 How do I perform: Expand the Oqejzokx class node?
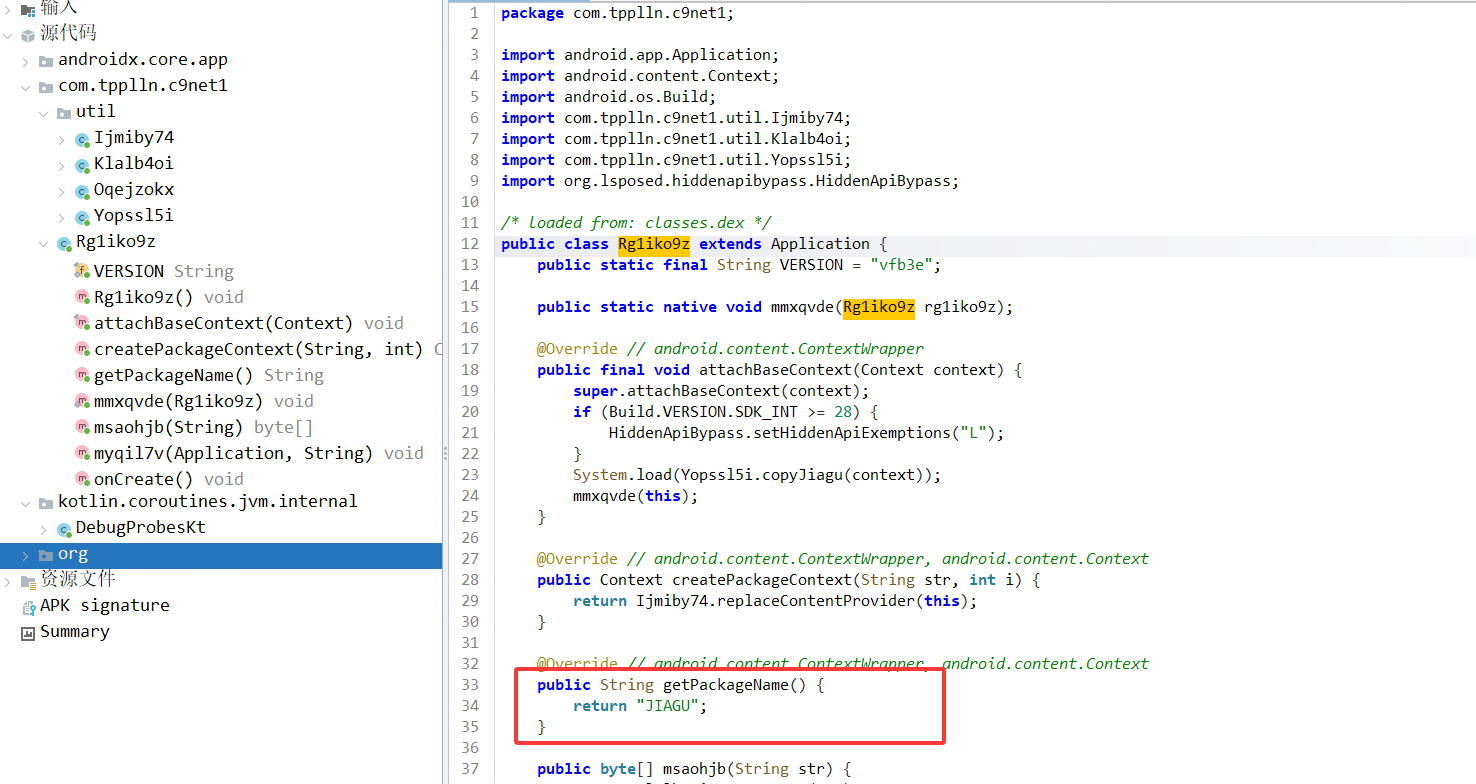click(62, 191)
